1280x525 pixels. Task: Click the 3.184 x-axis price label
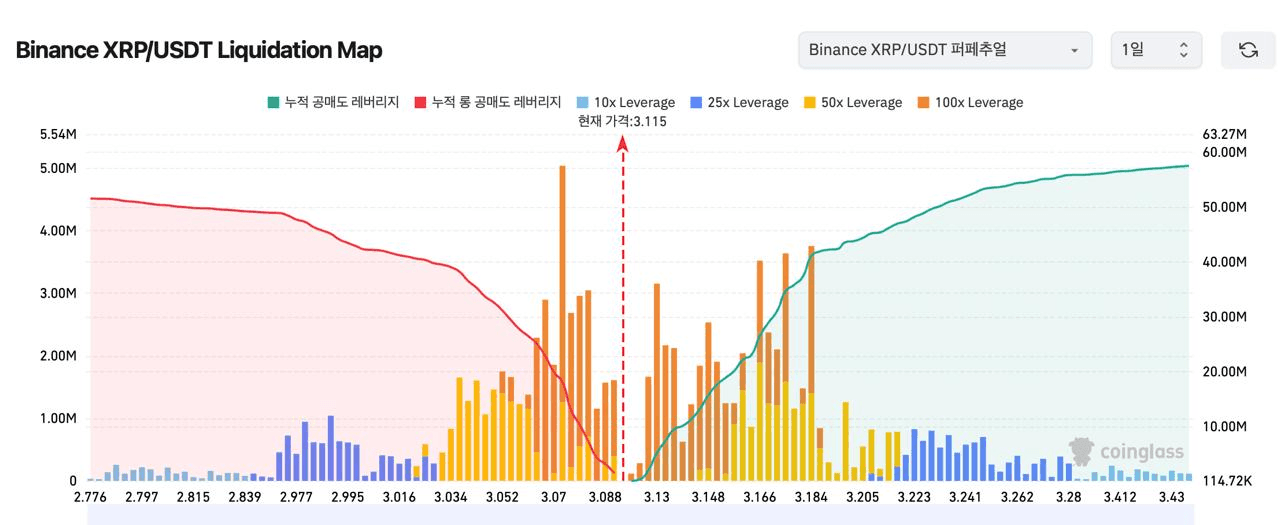pyautogui.click(x=809, y=497)
